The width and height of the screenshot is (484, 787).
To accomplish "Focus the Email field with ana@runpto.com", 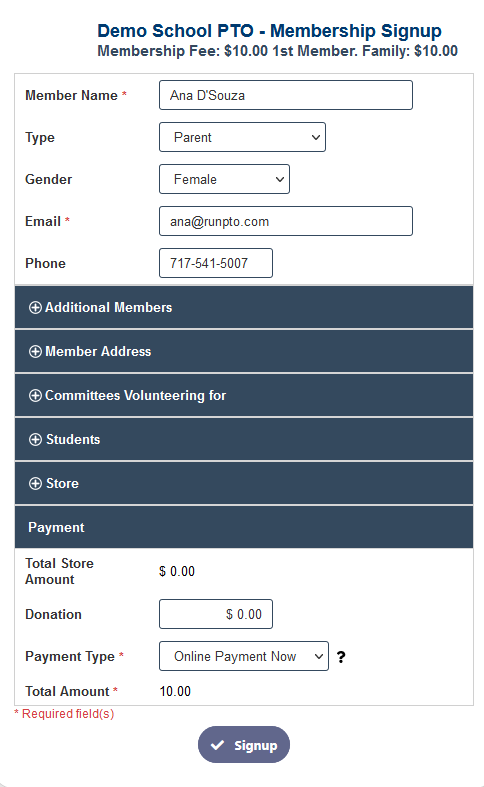I will tap(286, 221).
